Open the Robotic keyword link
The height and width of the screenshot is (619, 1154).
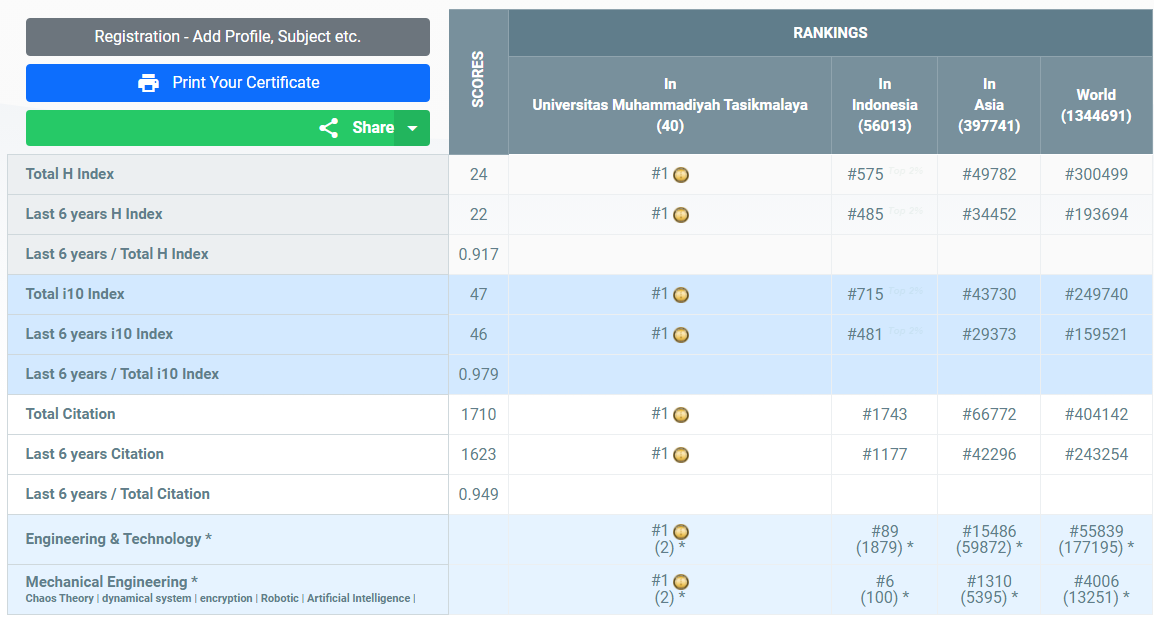[280, 599]
